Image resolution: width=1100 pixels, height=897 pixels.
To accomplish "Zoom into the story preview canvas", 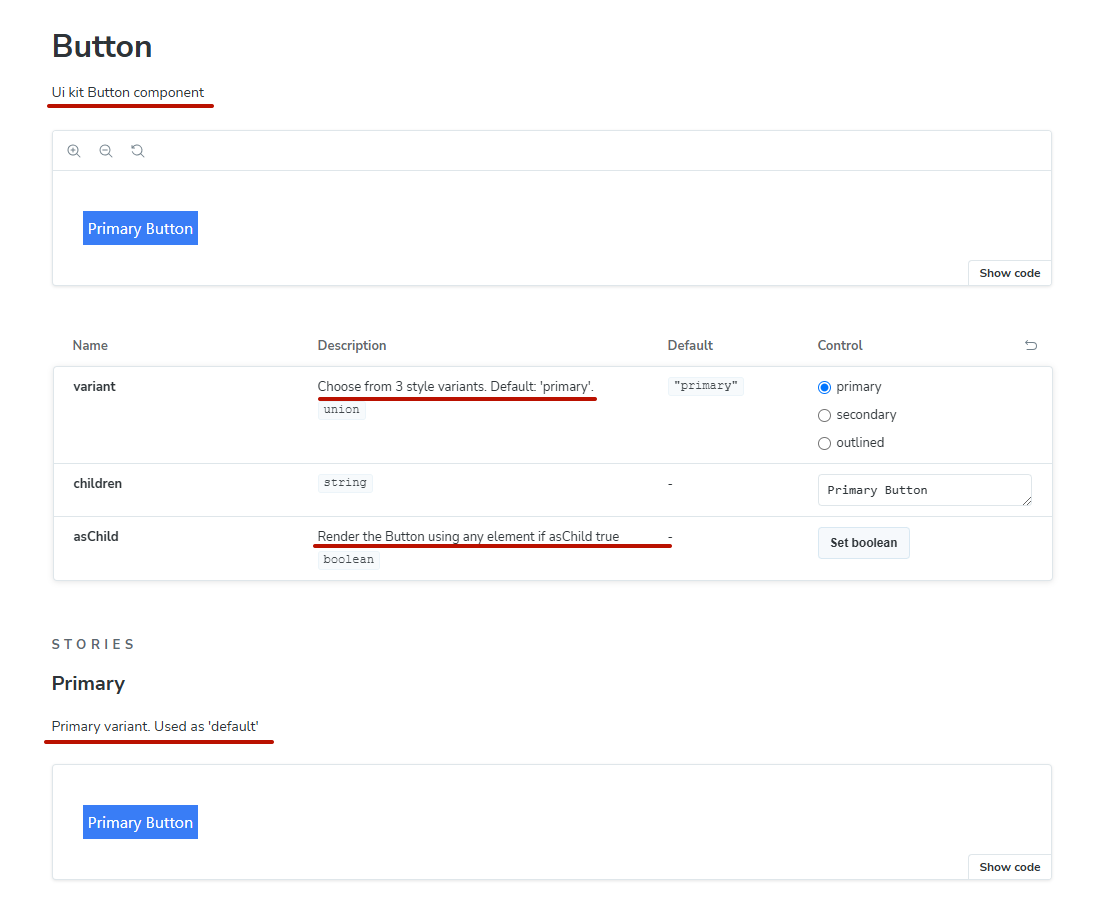I will point(74,150).
